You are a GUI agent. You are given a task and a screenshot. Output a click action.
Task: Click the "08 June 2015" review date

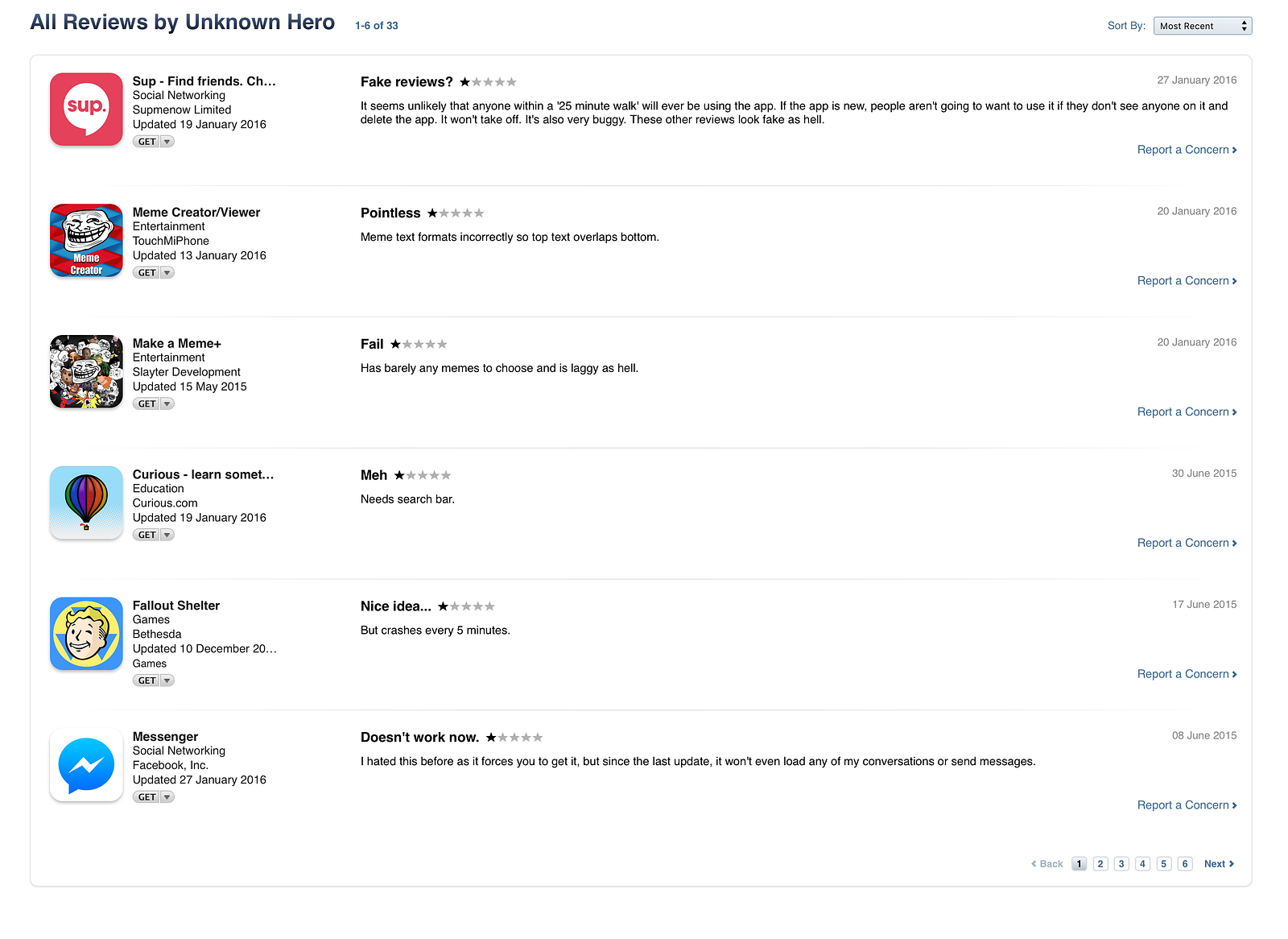(1204, 736)
